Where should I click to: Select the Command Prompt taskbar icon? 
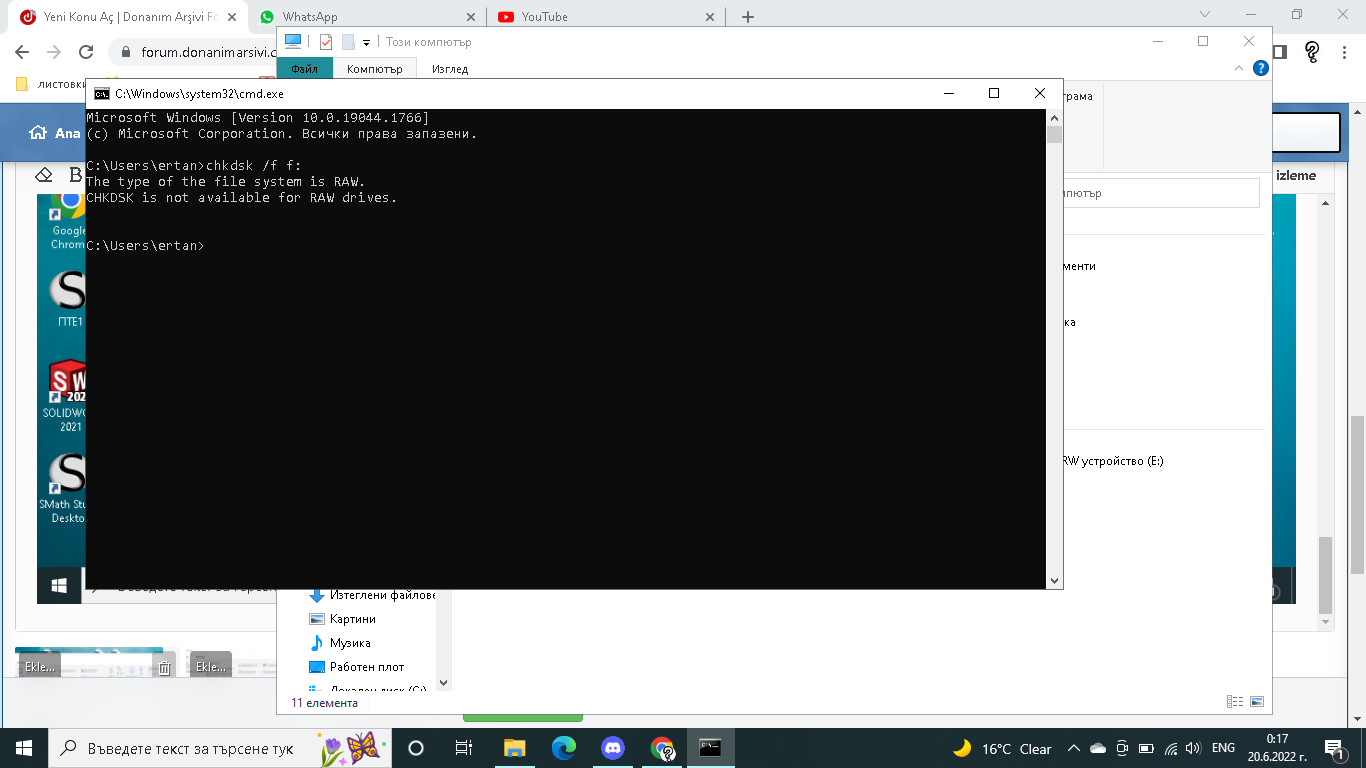[x=711, y=748]
